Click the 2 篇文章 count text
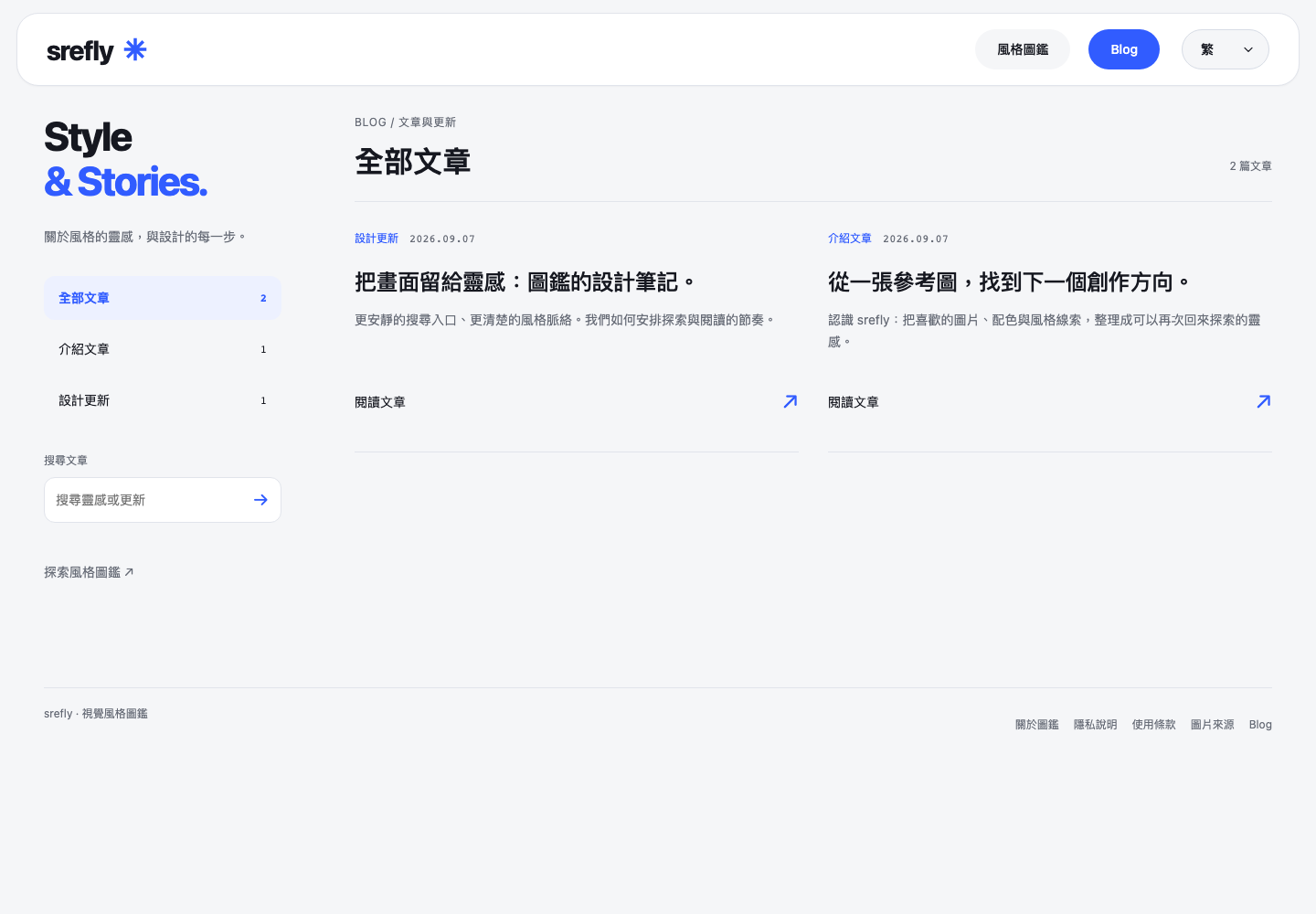 (1250, 166)
